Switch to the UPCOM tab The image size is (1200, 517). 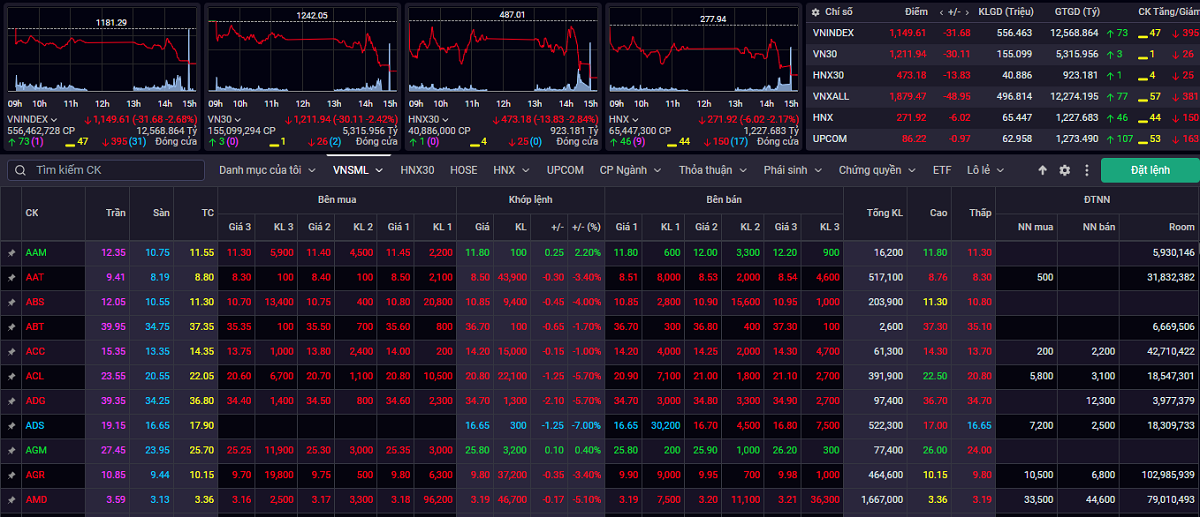[565, 170]
